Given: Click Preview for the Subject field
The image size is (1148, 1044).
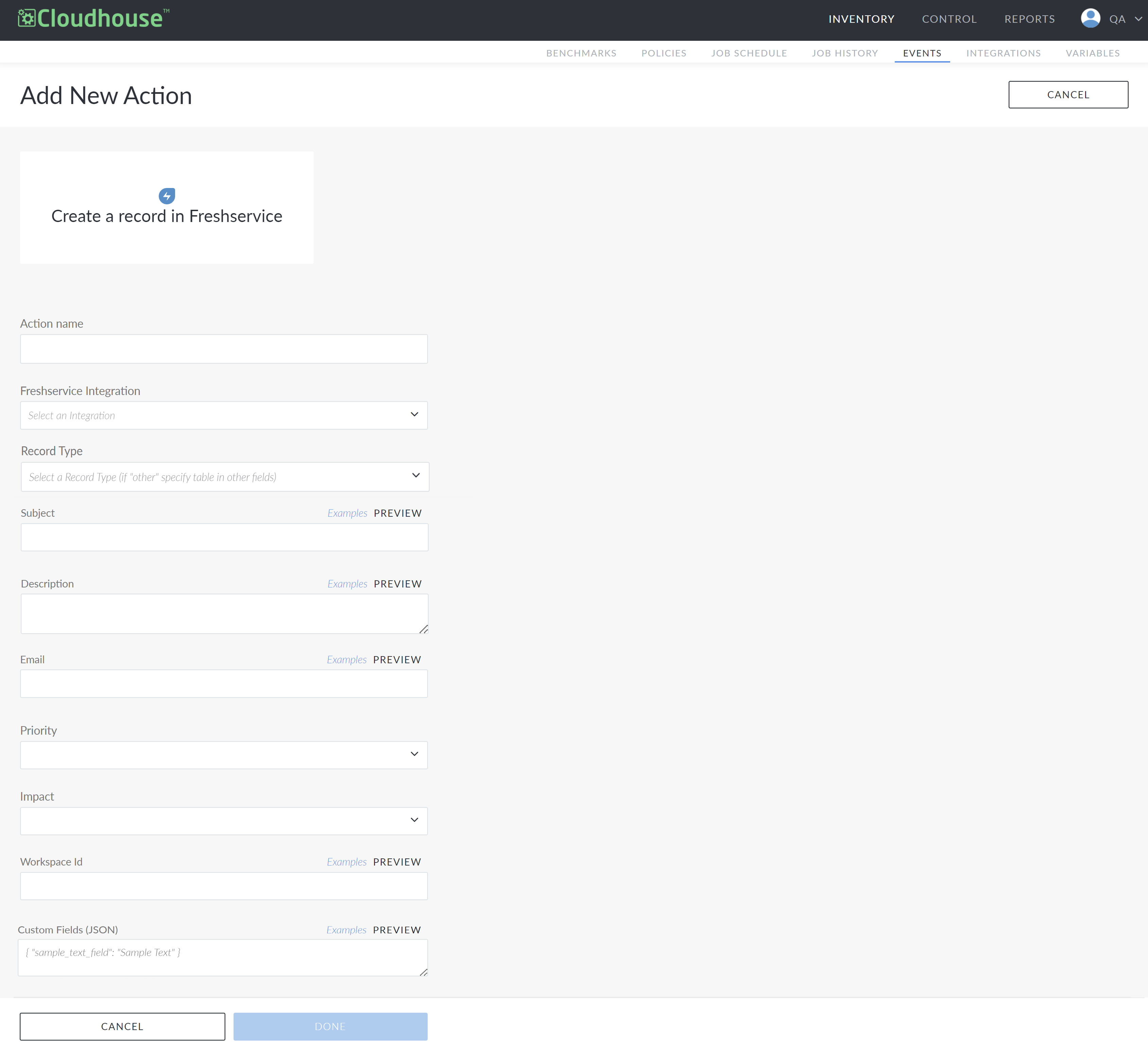Looking at the screenshot, I should pyautogui.click(x=397, y=513).
